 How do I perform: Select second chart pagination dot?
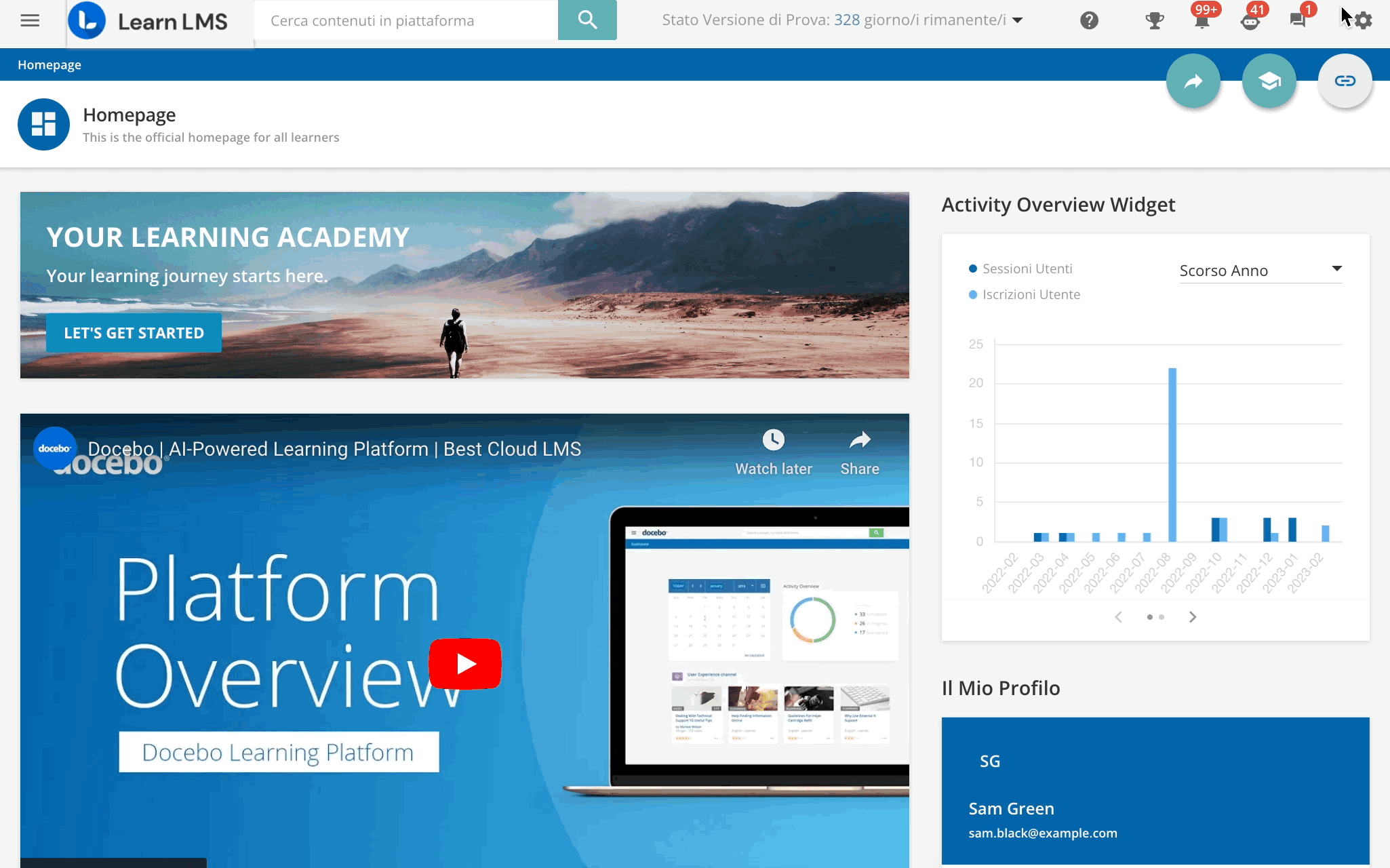click(1161, 617)
